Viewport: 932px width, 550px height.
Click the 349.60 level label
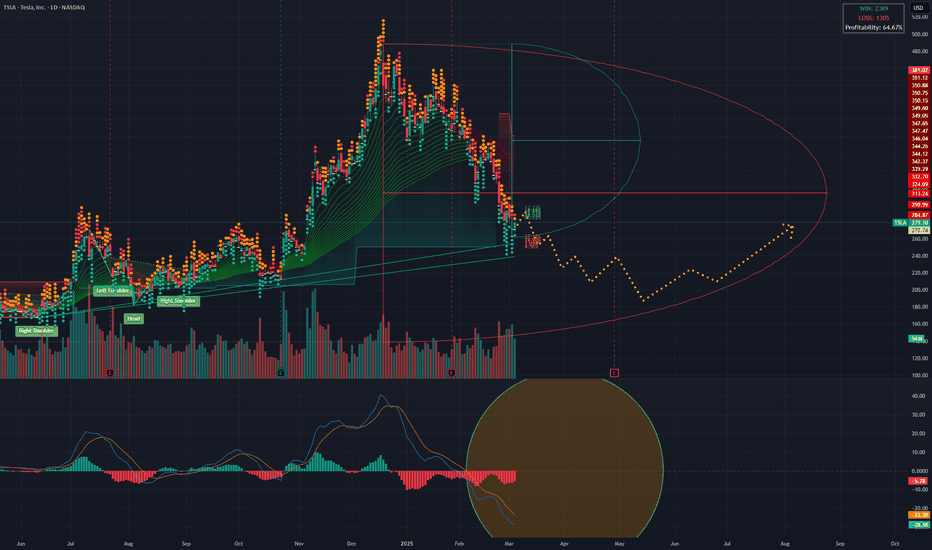(919, 108)
